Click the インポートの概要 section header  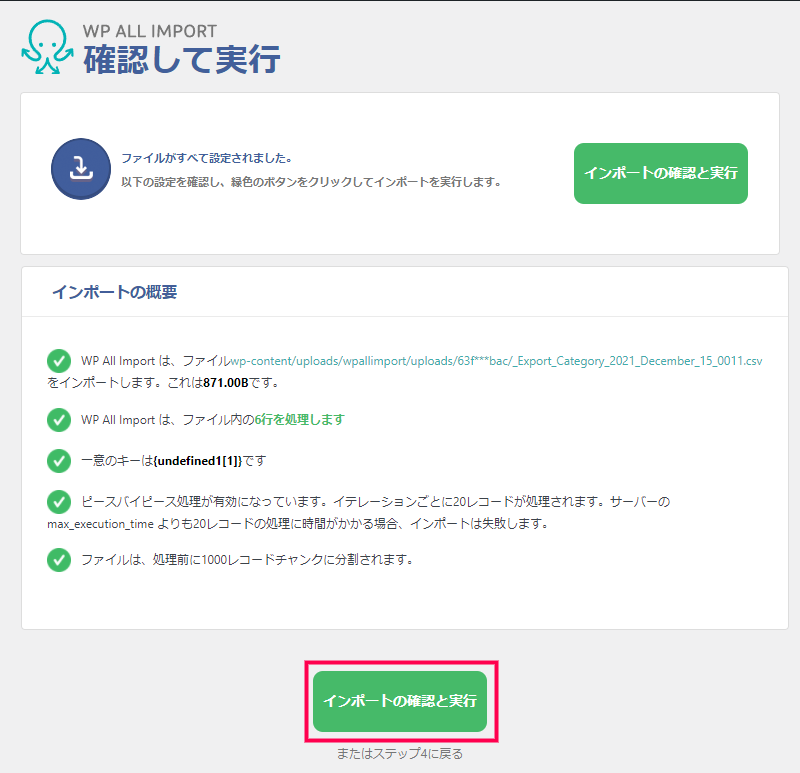115,292
